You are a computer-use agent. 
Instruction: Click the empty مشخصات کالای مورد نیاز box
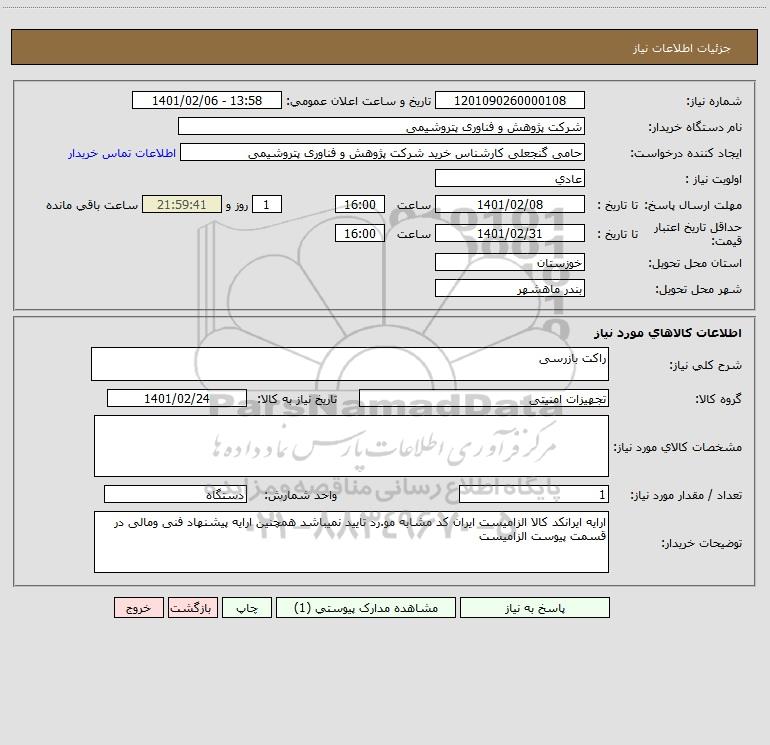[x=351, y=446]
